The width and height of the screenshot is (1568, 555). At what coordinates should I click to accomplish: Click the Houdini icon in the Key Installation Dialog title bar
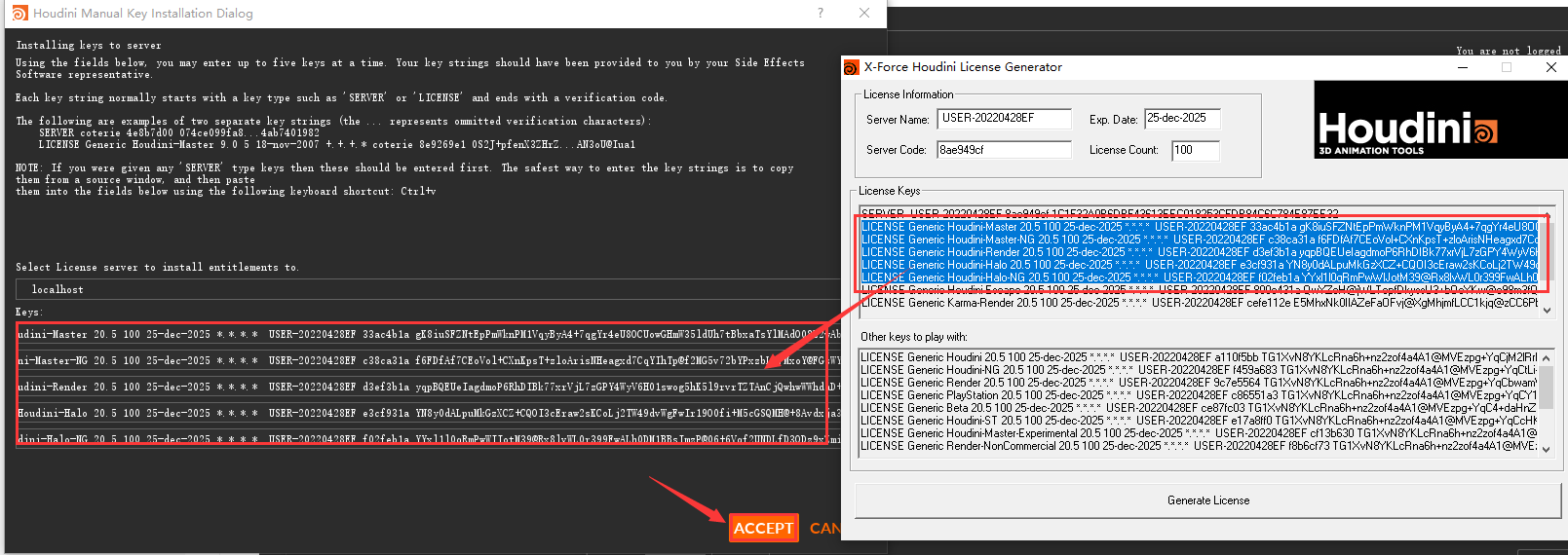point(19,13)
